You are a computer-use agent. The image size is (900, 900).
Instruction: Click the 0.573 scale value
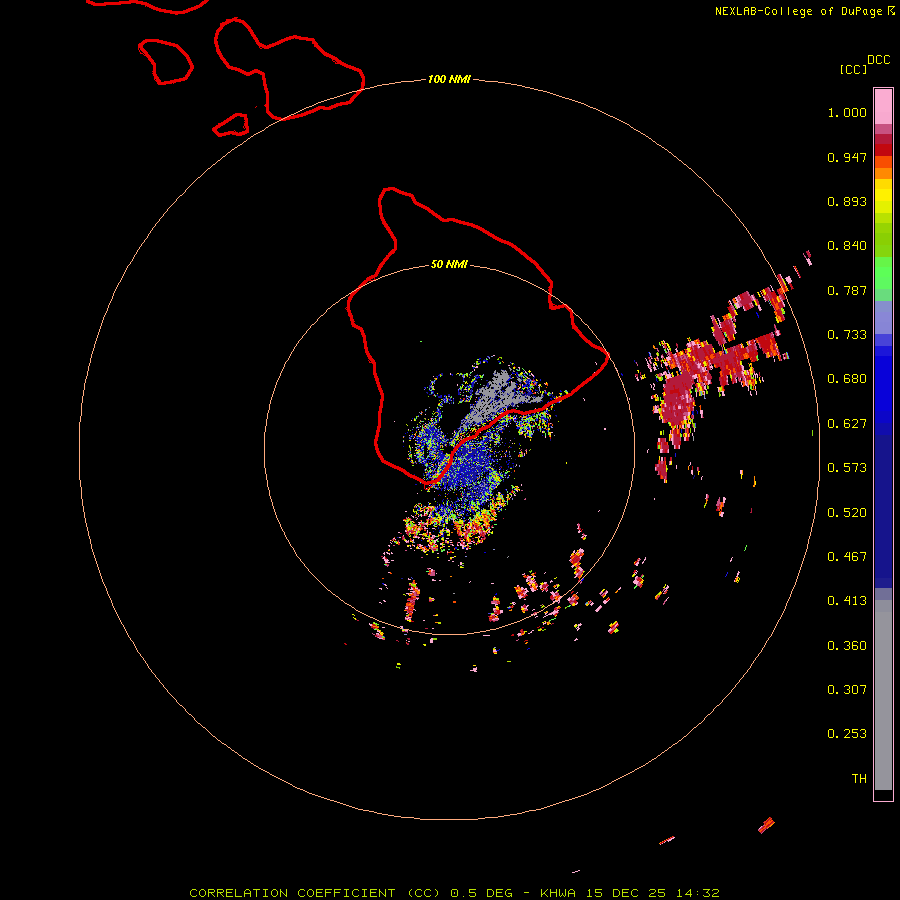tap(847, 468)
